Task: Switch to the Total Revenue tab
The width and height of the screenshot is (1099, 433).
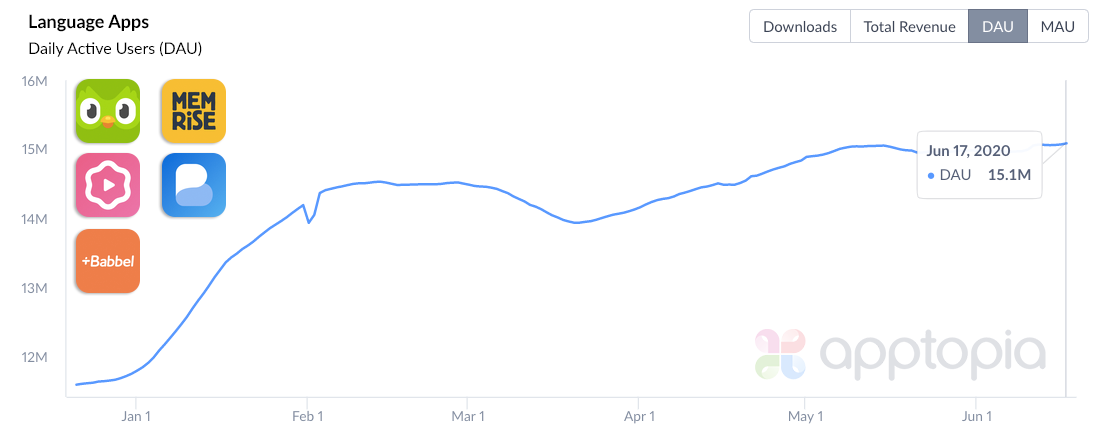Action: (x=908, y=27)
